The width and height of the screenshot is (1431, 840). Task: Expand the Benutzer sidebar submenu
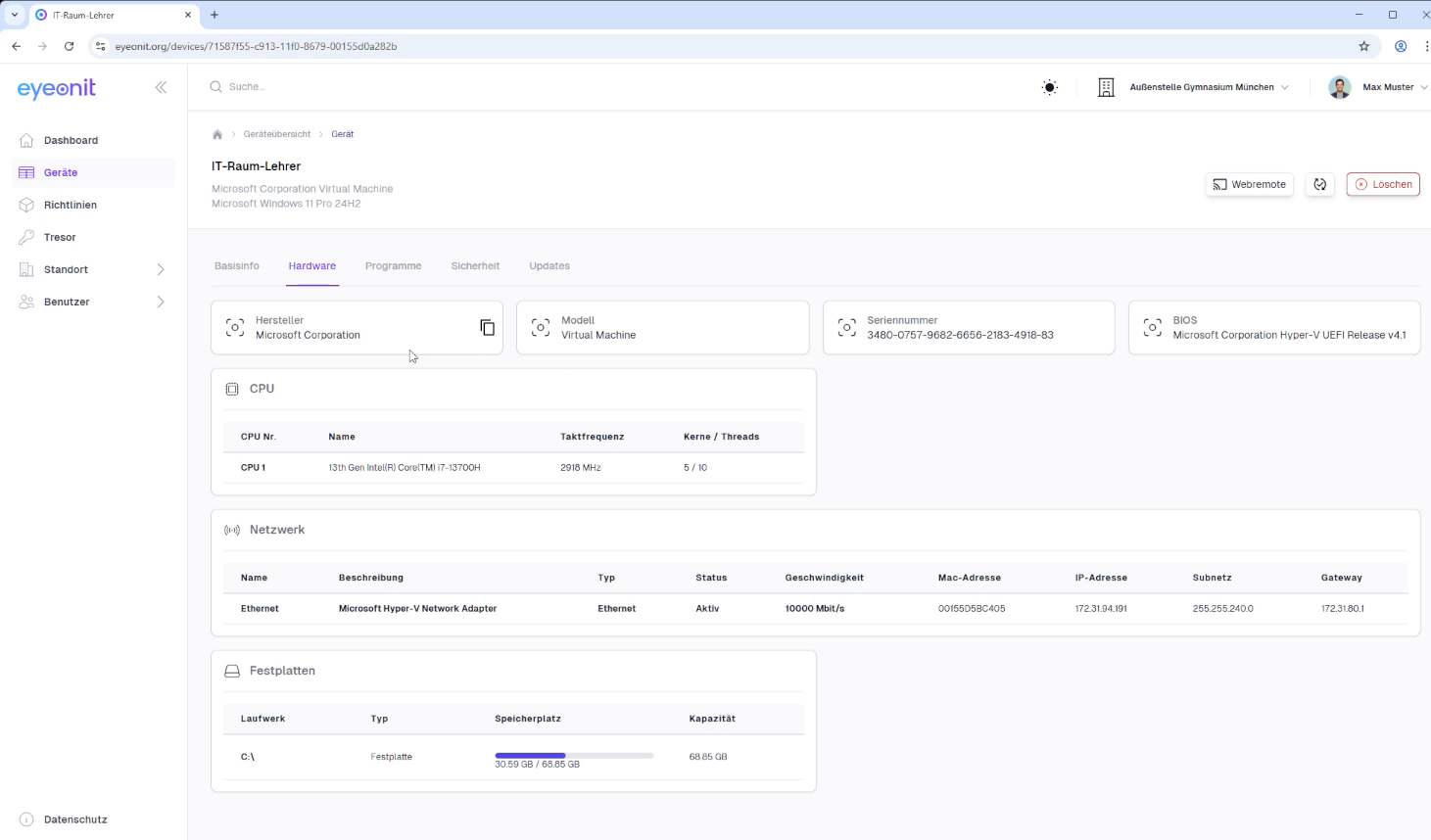[161, 302]
